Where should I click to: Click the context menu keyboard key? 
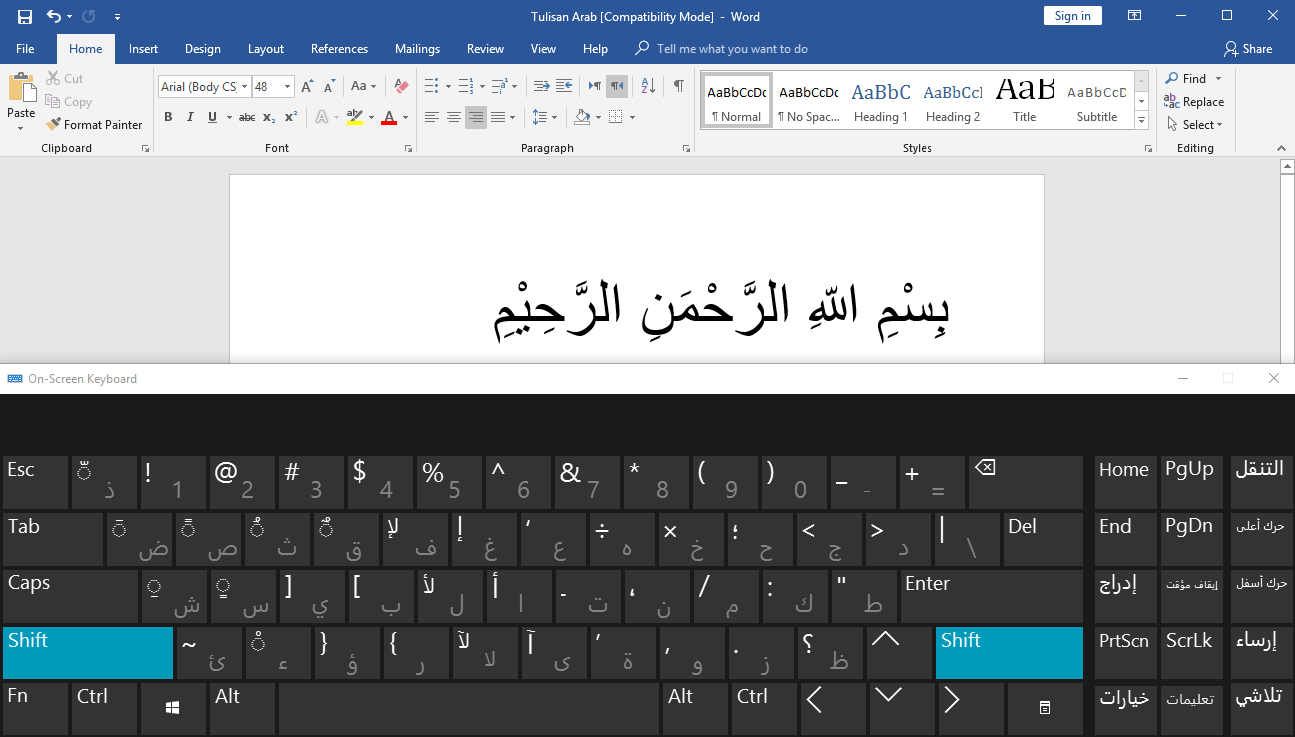(1044, 708)
